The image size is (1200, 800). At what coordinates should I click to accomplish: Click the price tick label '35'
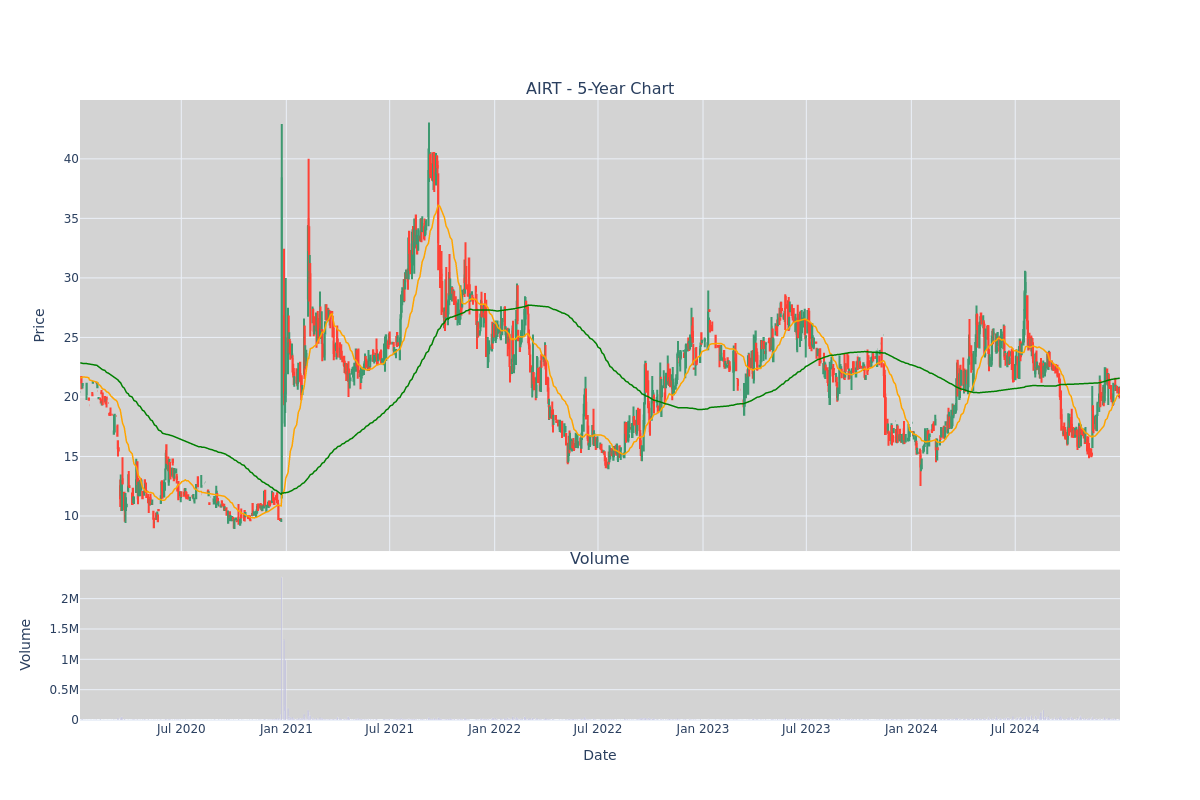[71, 218]
